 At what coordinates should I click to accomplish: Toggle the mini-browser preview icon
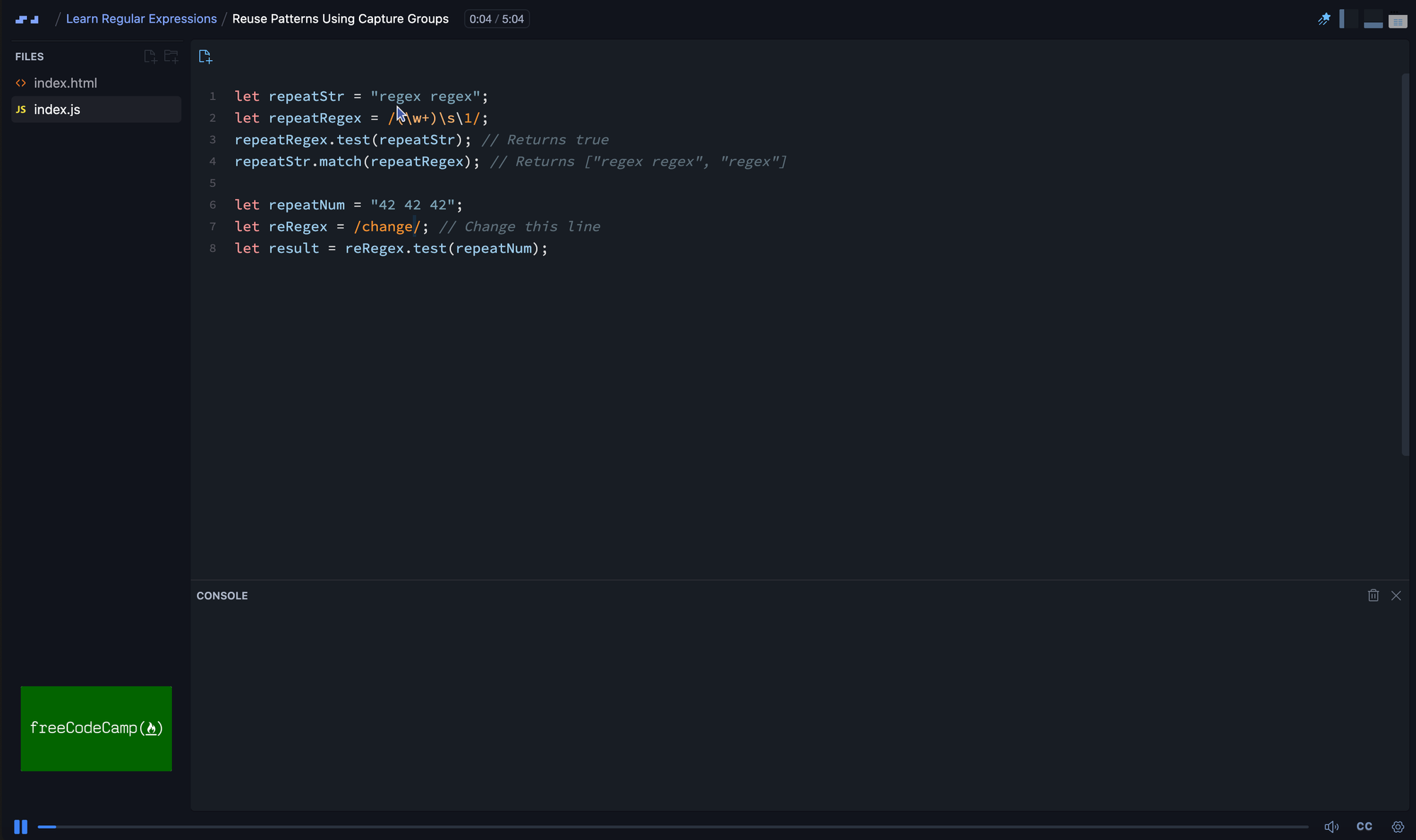pyautogui.click(x=1398, y=21)
